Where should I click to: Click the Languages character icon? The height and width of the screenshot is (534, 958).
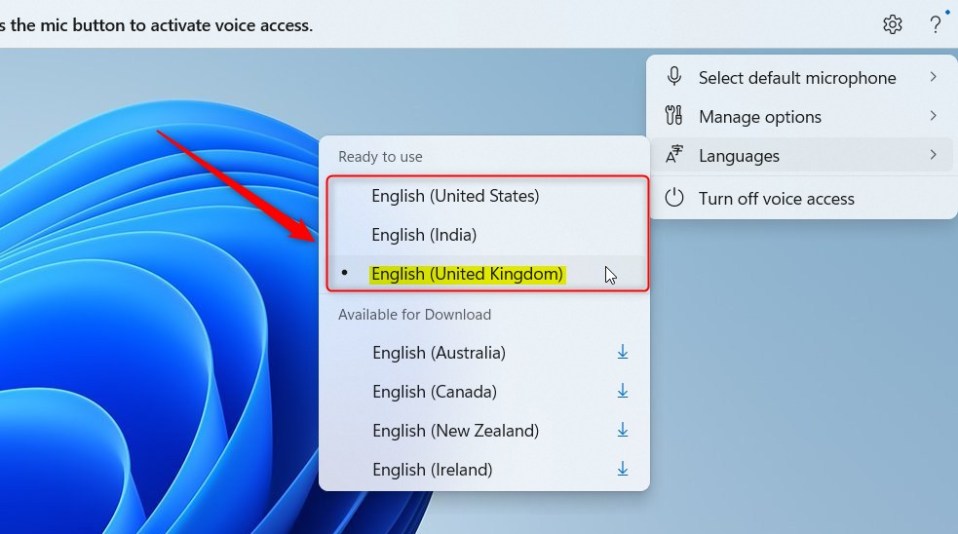674,155
